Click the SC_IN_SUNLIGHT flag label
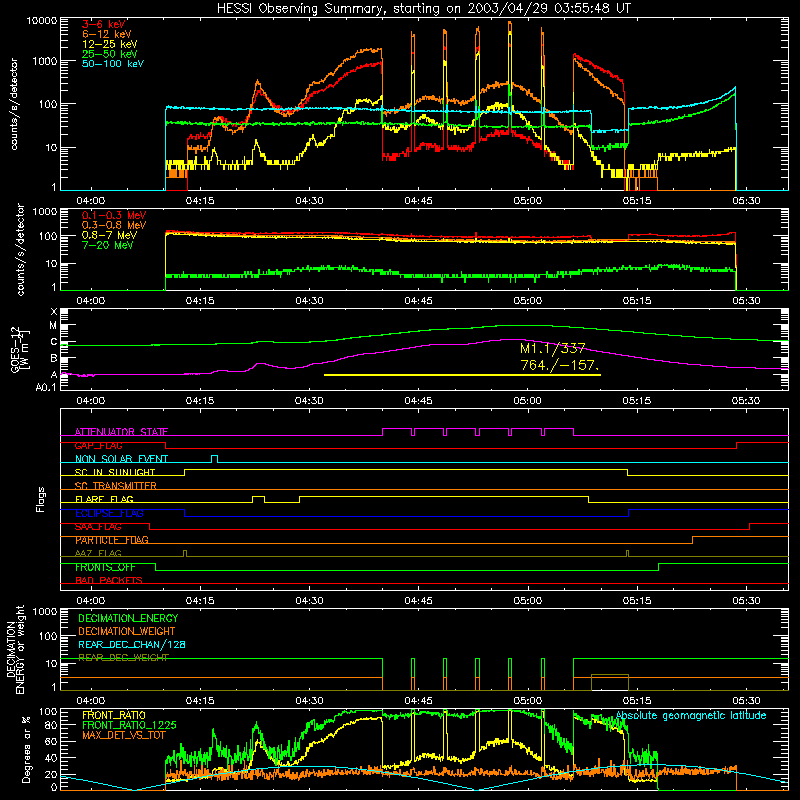Viewport: 800px width, 800px height. (115, 472)
